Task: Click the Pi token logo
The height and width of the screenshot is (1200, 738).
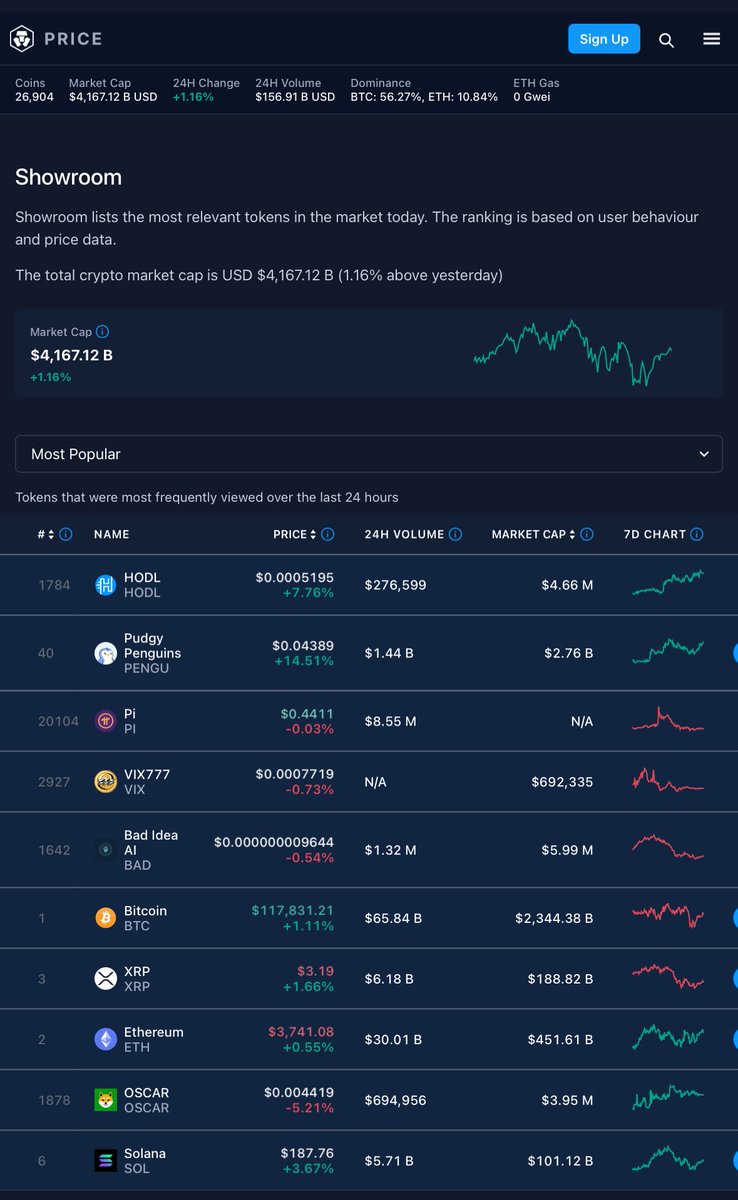Action: [x=105, y=721]
